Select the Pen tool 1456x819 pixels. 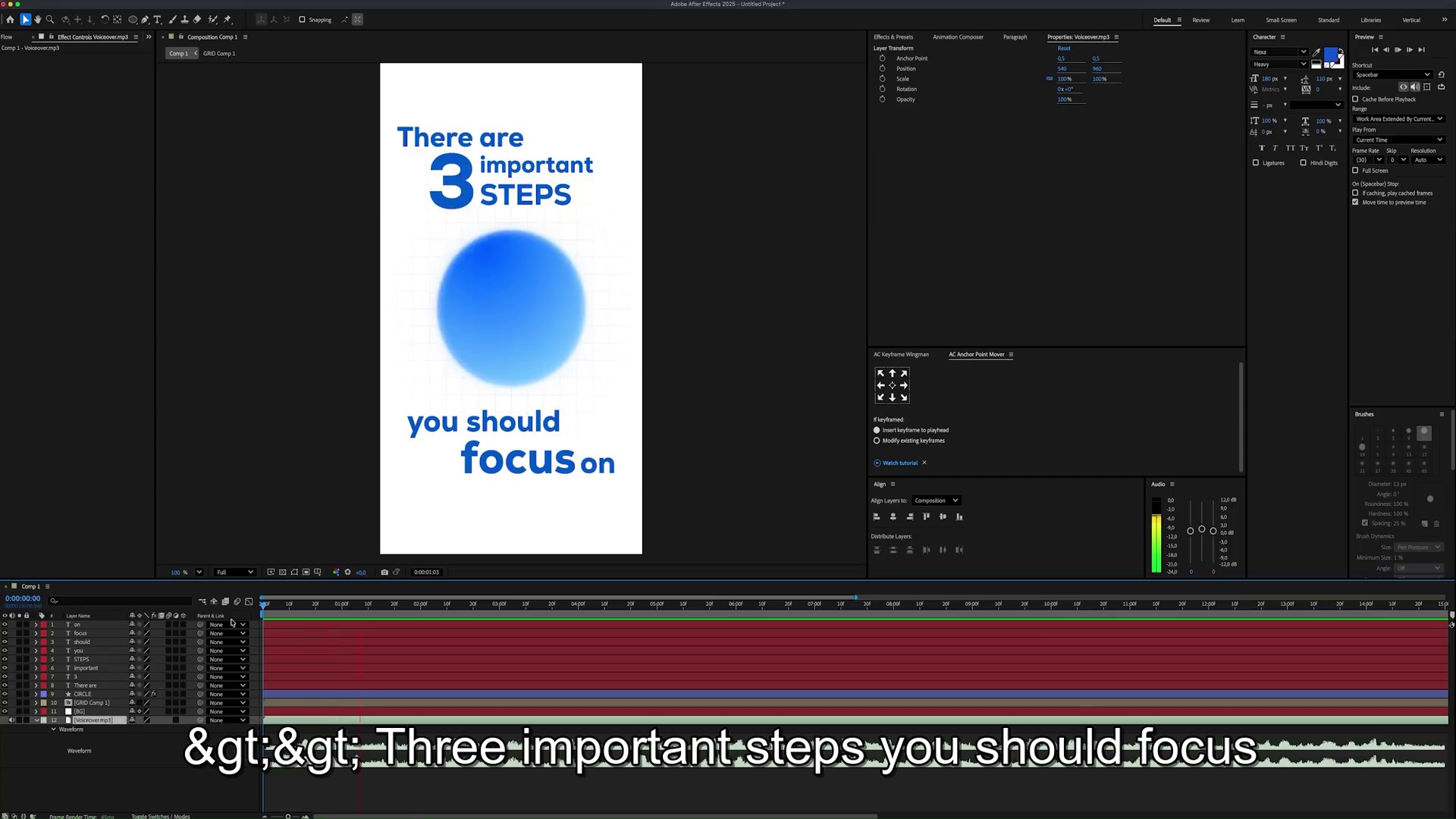click(145, 20)
